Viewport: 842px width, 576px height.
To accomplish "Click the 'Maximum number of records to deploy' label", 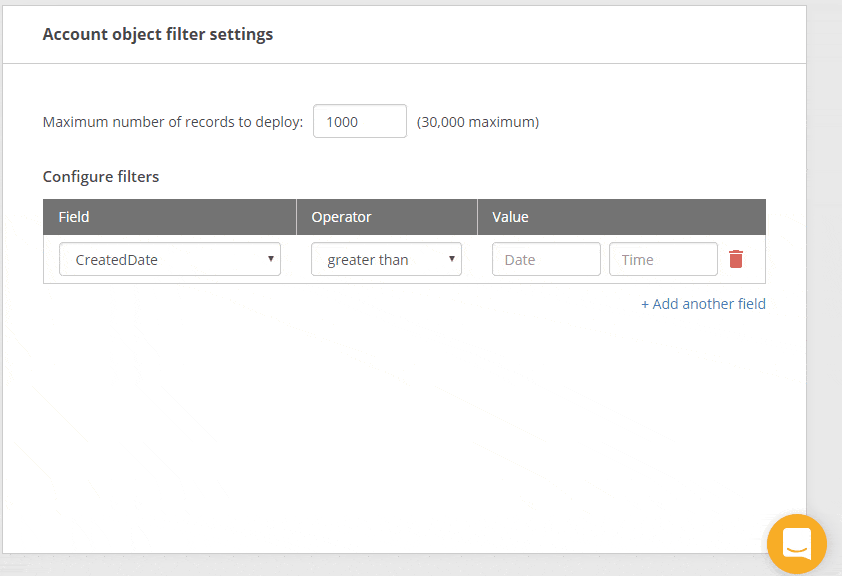I will [172, 122].
